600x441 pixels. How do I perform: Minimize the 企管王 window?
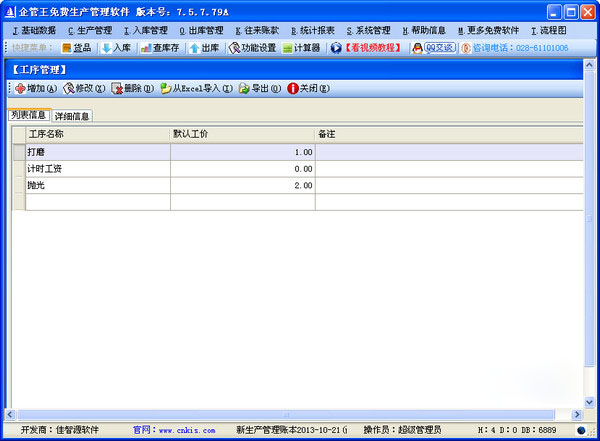[x=554, y=12]
